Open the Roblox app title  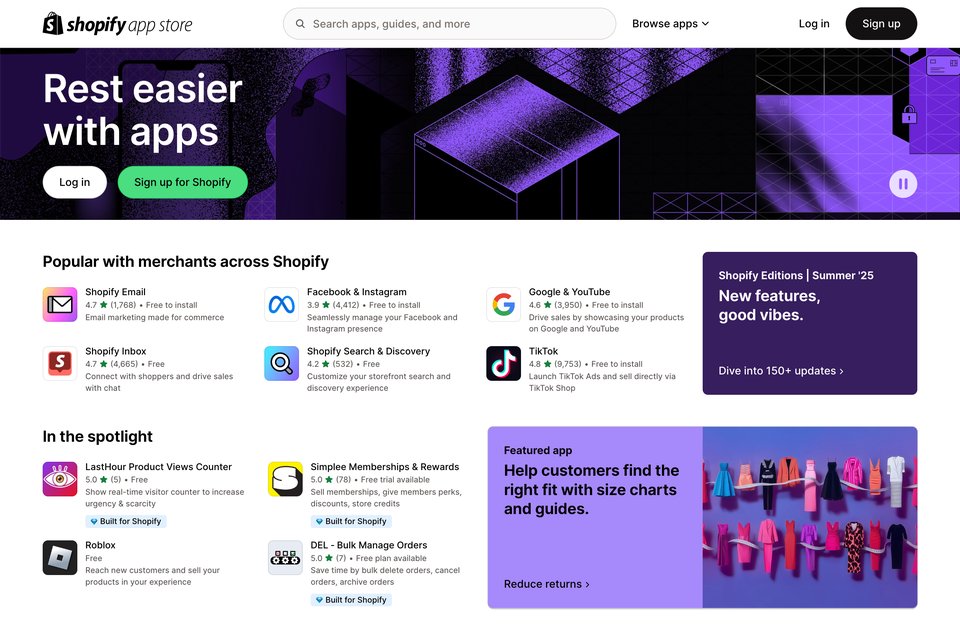pyautogui.click(x=100, y=545)
